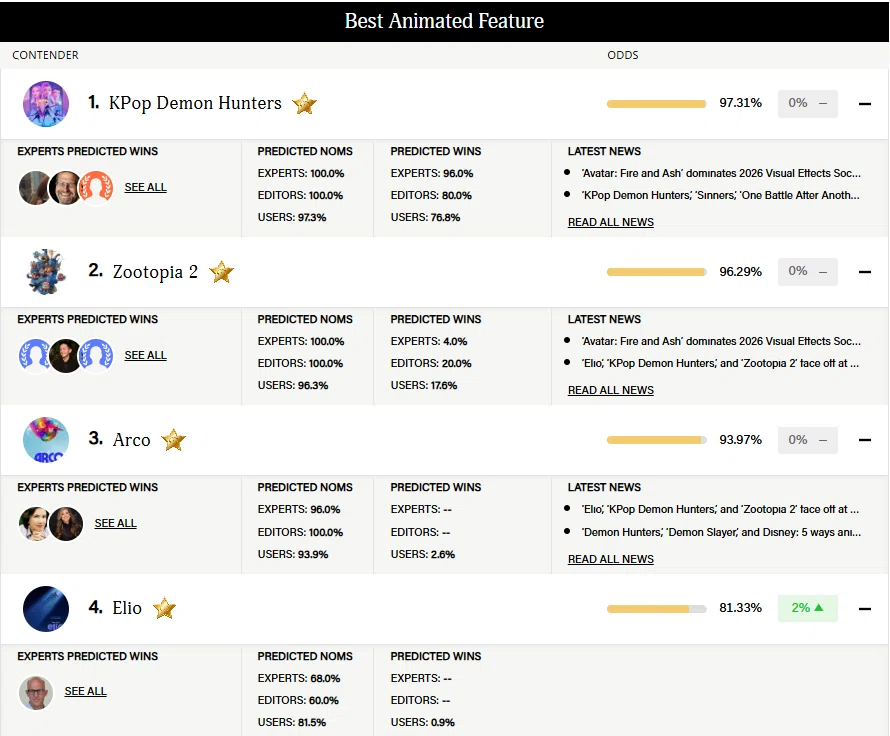
Task: Open See All experts for Elio
Action: click(85, 691)
